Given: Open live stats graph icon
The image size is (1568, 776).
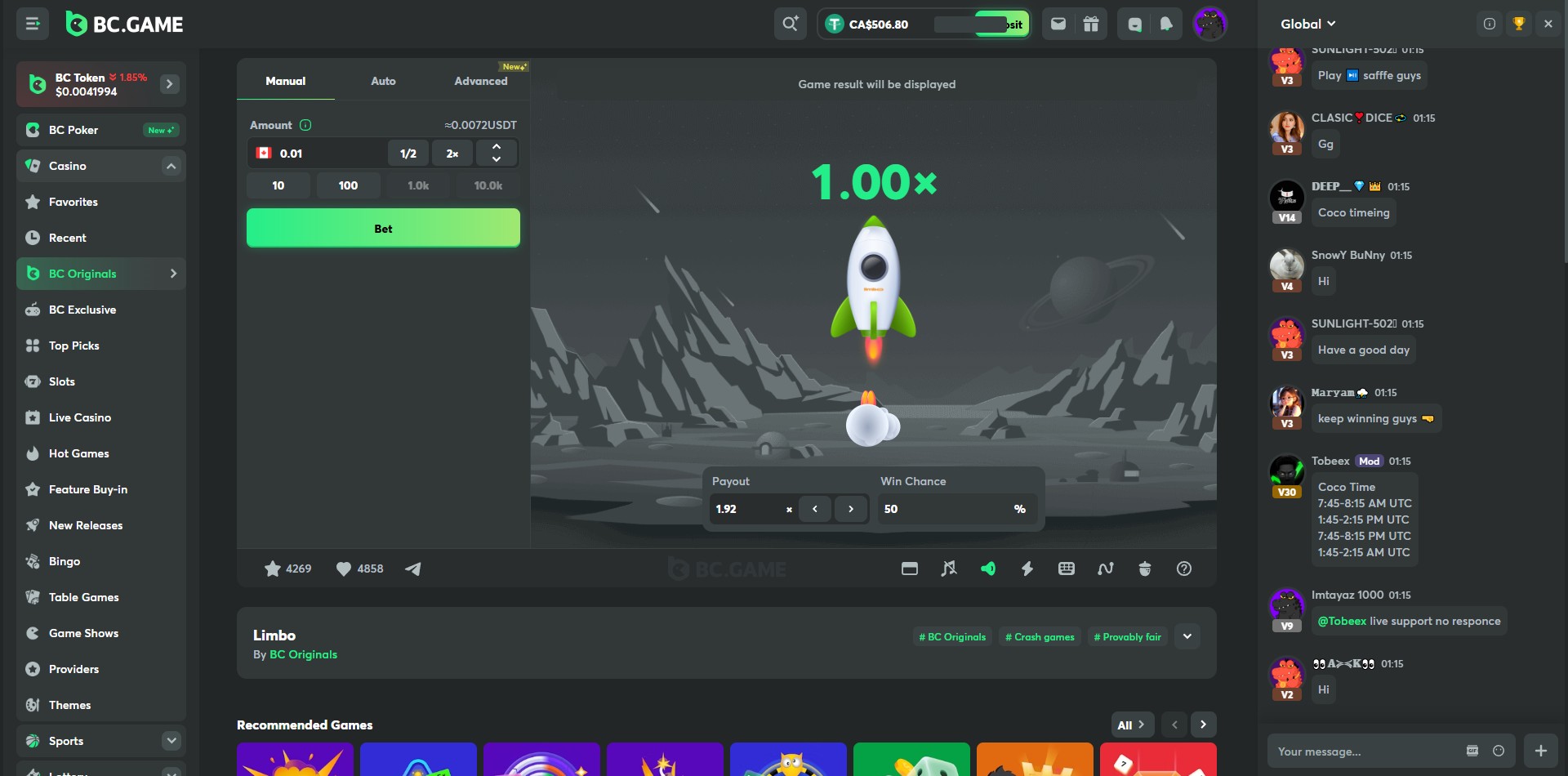Looking at the screenshot, I should pyautogui.click(x=1106, y=569).
